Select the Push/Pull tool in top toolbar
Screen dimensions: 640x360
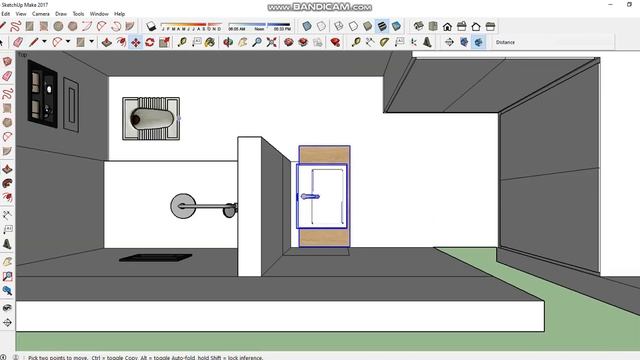[x=107, y=42]
